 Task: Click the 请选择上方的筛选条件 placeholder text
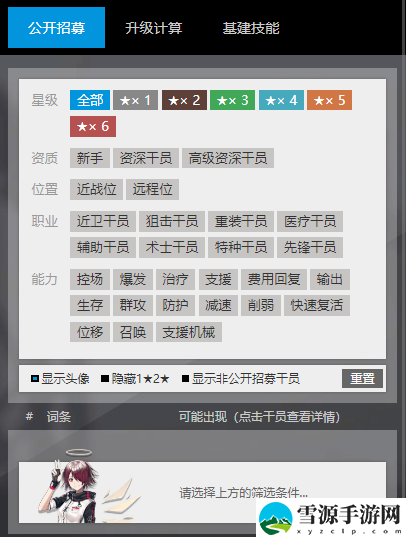tap(244, 493)
